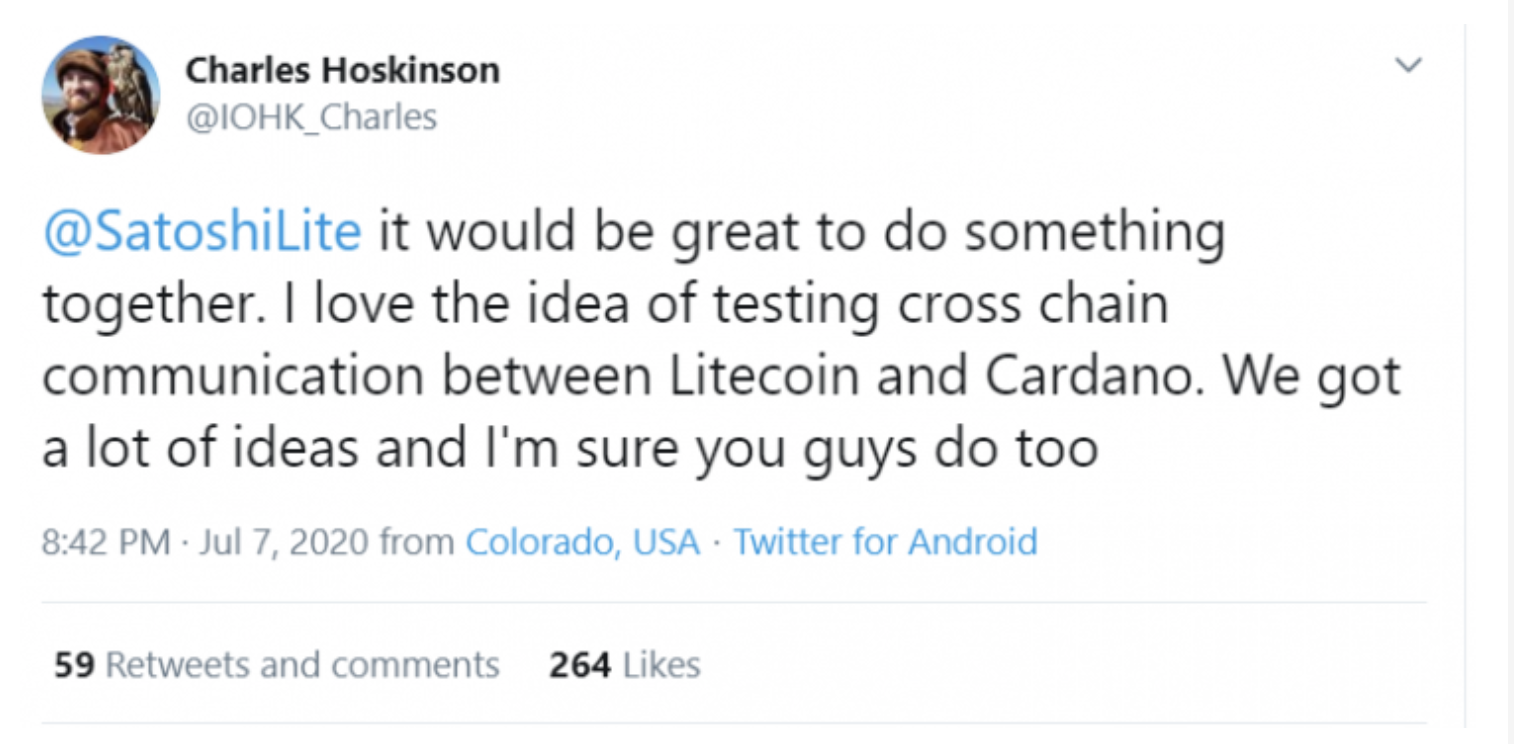
Task: Click the 8:42 PM timestamp
Action: pos(105,542)
